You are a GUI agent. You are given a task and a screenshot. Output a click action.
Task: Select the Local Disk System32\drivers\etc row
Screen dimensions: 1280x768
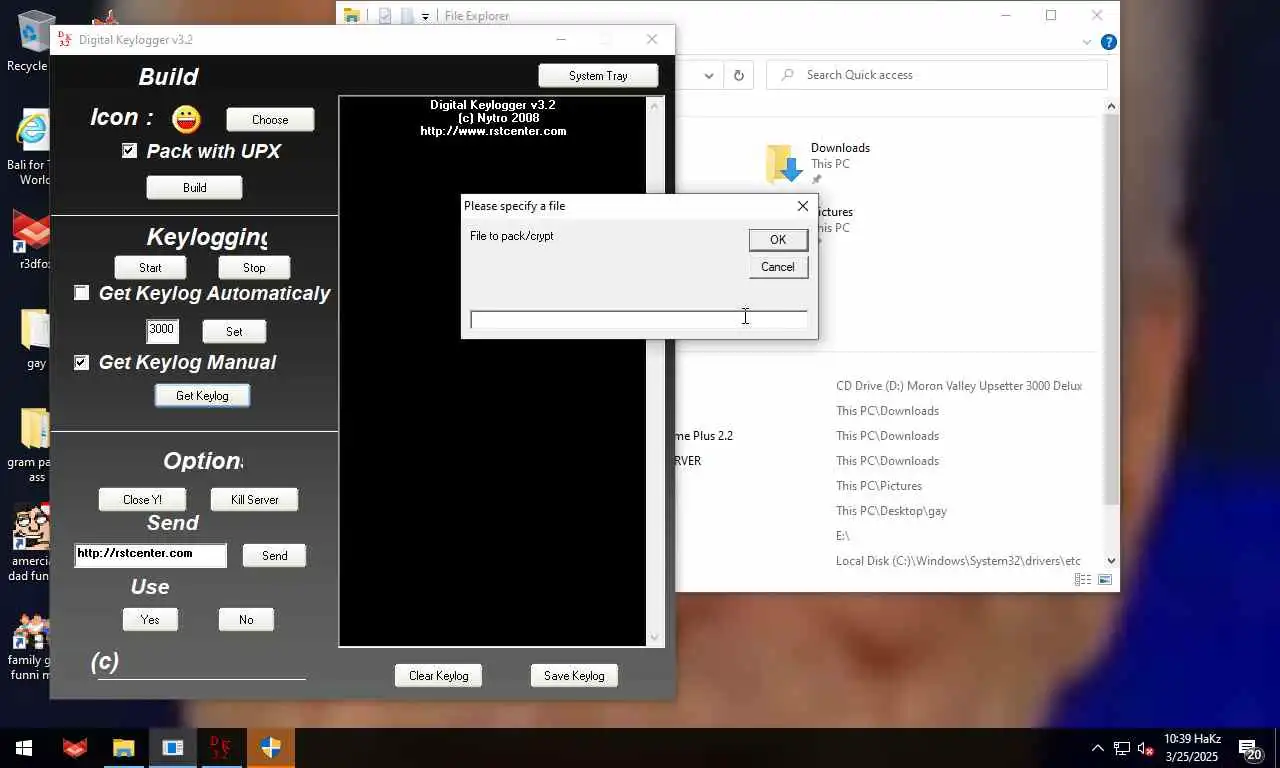pos(958,561)
